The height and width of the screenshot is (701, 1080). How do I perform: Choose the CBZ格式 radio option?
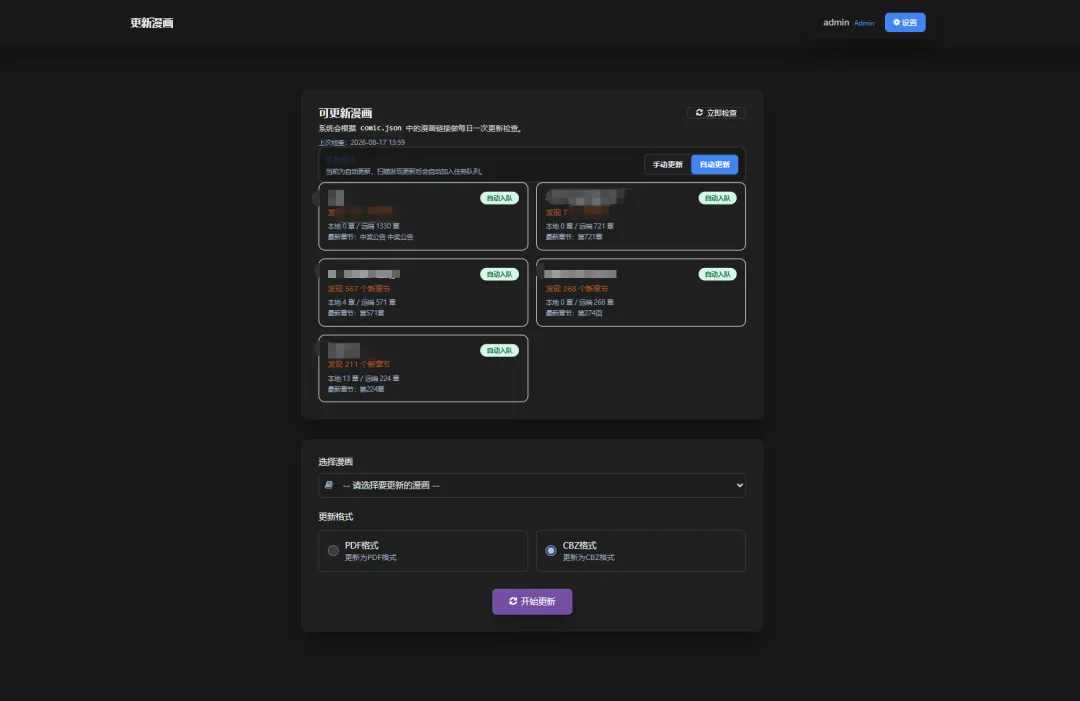[x=551, y=551]
